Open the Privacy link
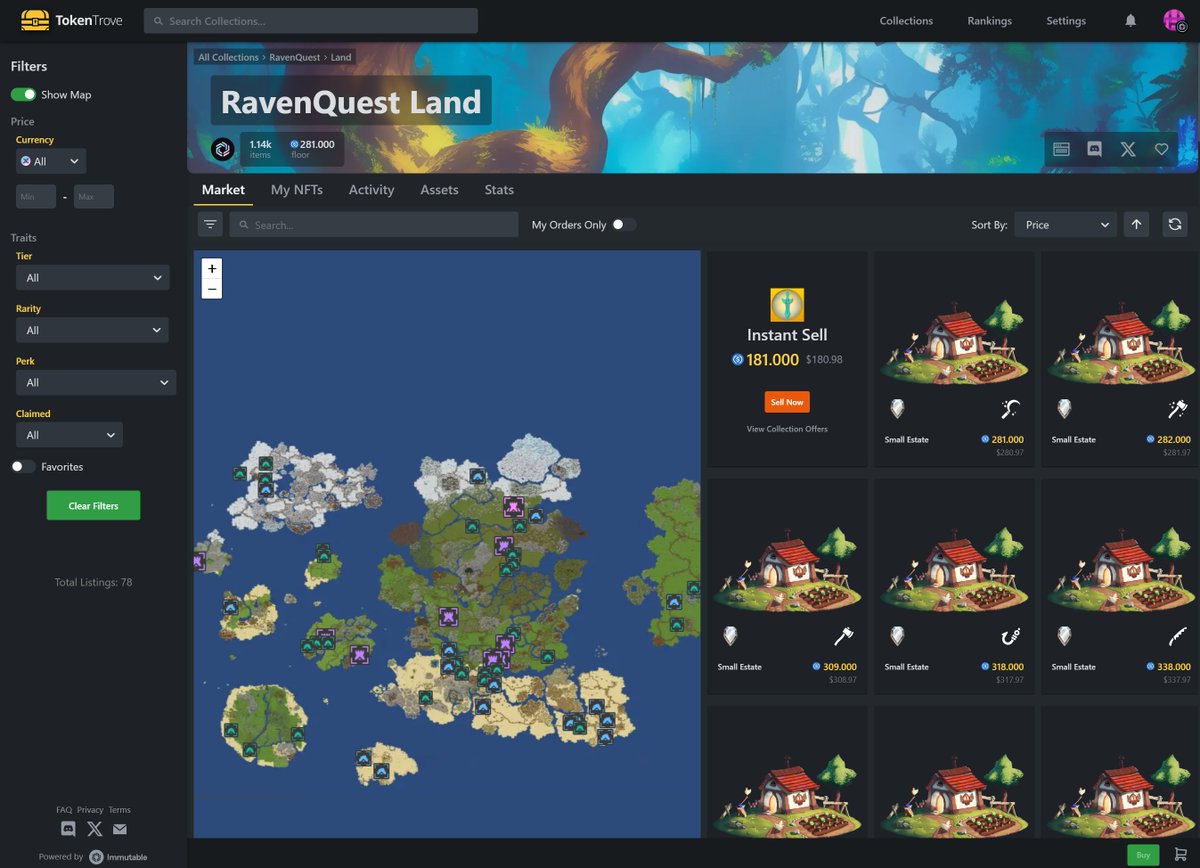1200x868 pixels. 90,810
